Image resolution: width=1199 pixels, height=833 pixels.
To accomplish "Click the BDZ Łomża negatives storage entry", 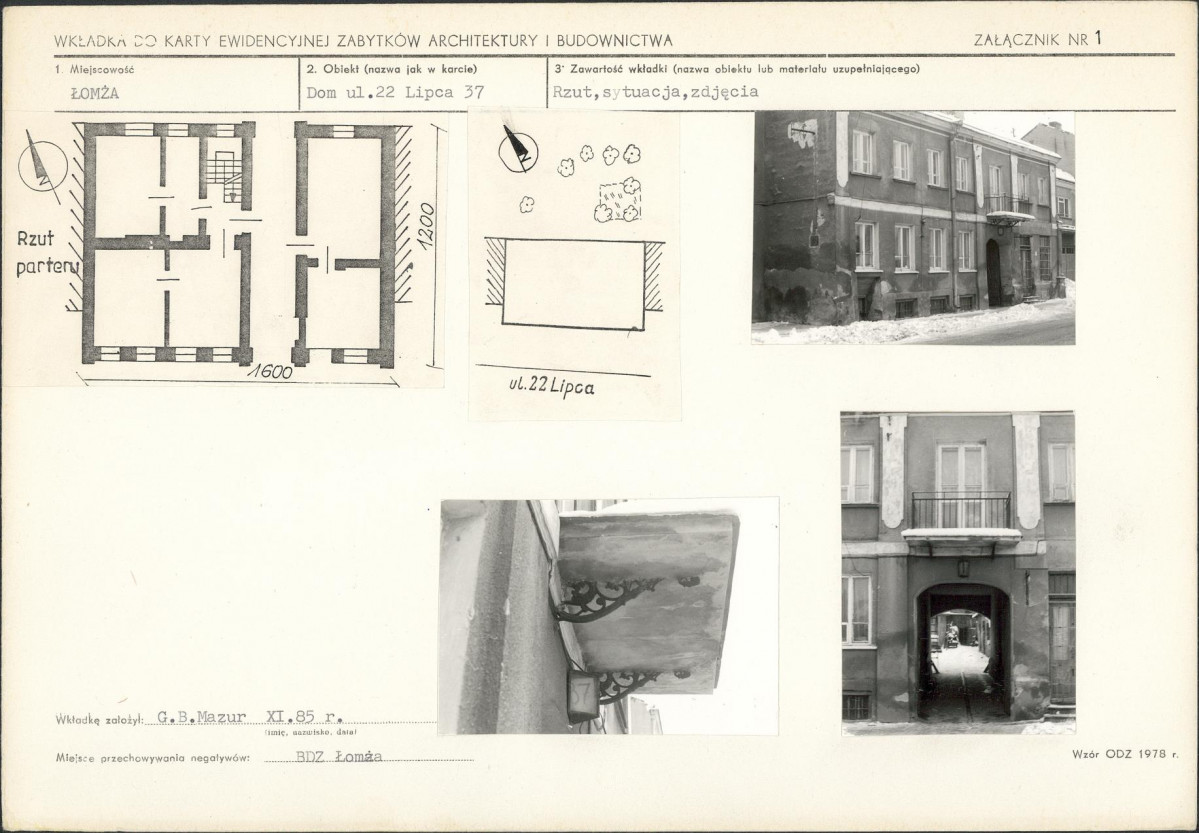I will [x=339, y=757].
